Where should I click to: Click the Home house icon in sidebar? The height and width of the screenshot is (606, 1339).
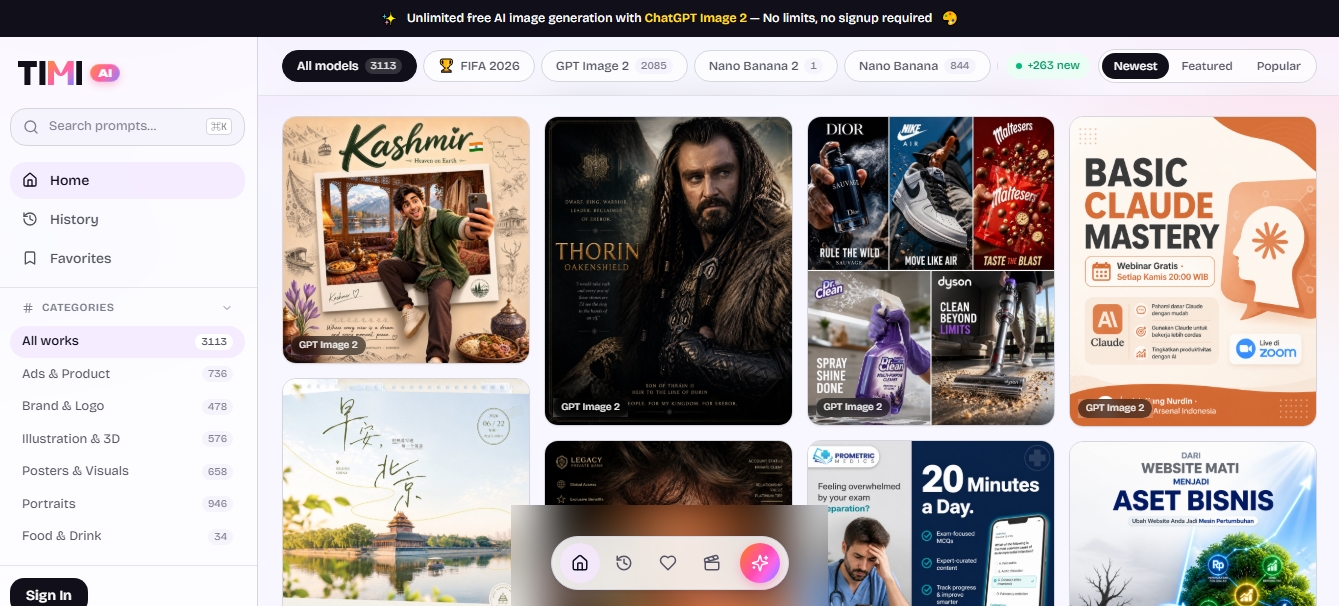30,180
